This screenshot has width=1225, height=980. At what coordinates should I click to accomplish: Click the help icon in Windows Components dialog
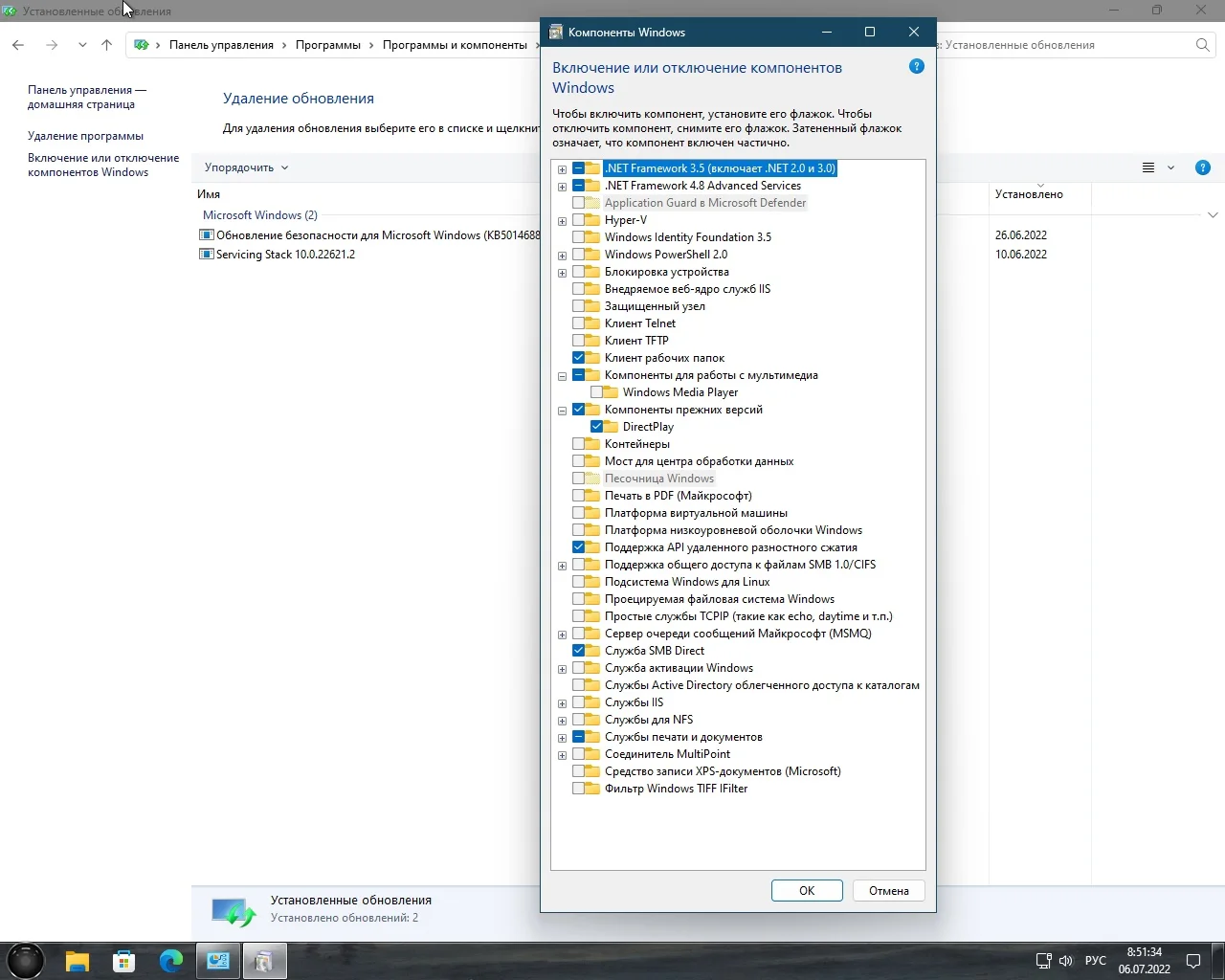click(916, 67)
